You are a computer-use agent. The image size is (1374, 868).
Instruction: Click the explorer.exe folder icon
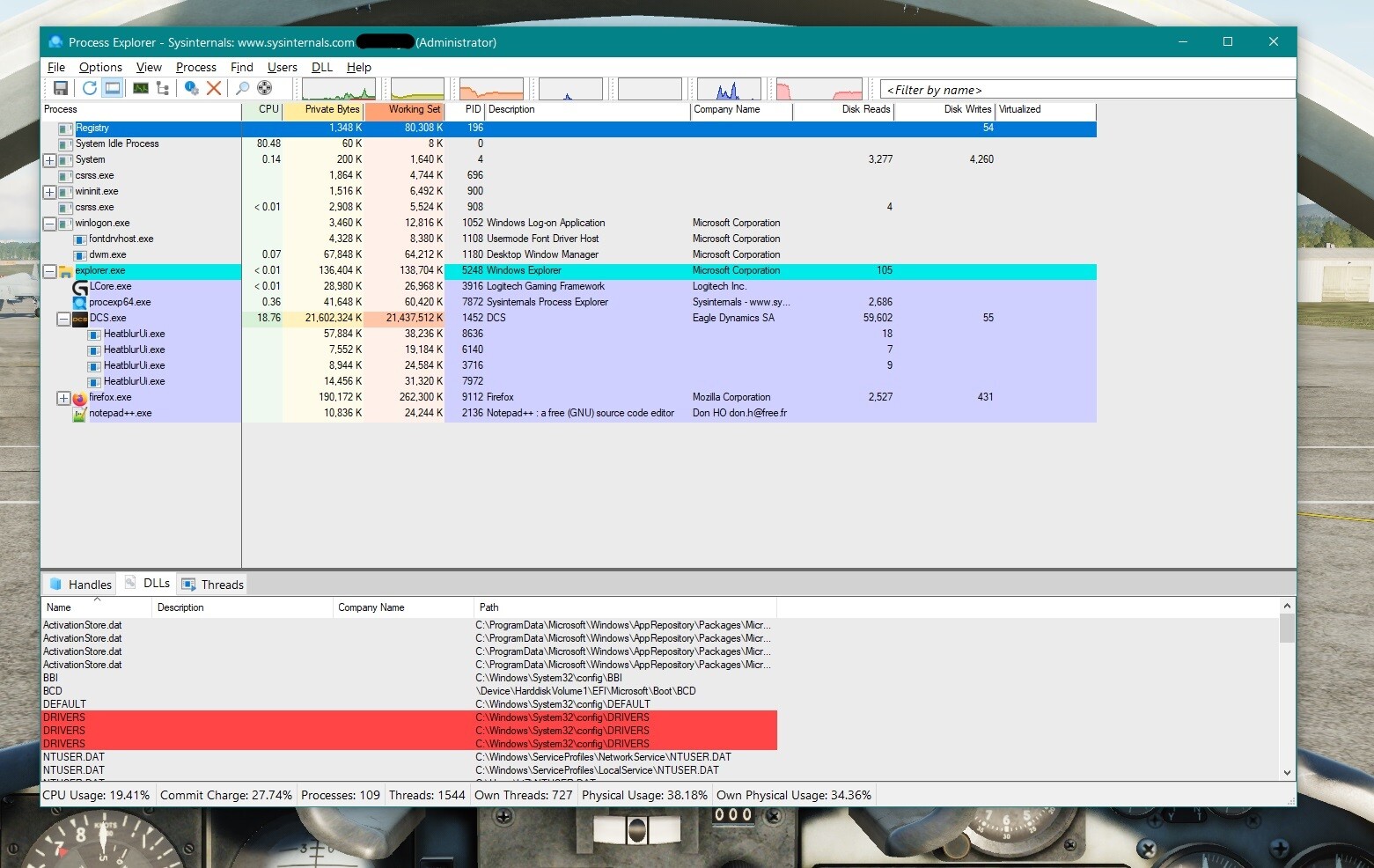tap(66, 271)
